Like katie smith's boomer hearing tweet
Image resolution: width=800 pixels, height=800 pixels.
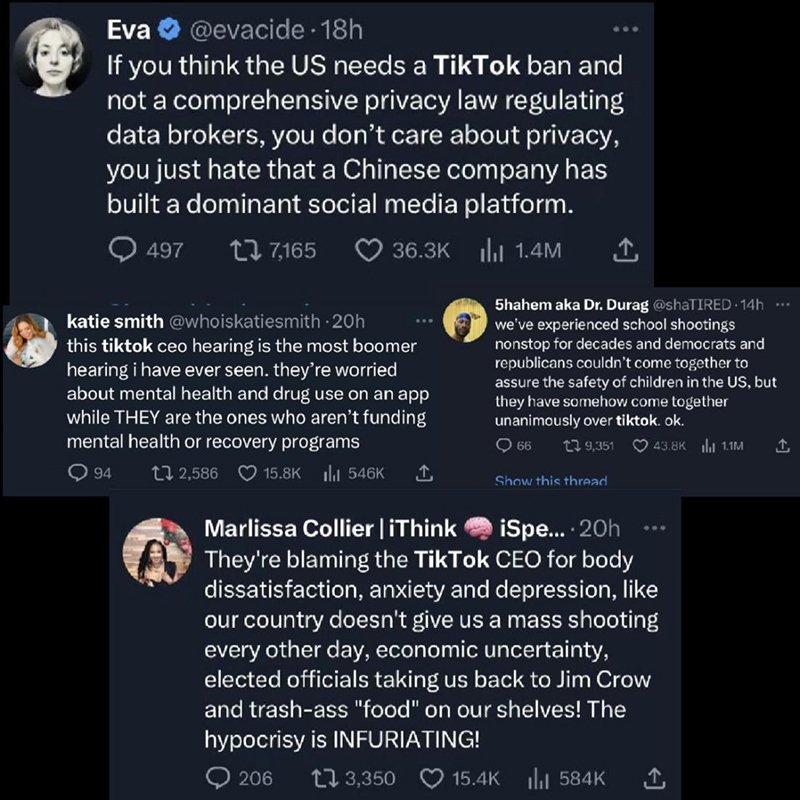[250, 473]
